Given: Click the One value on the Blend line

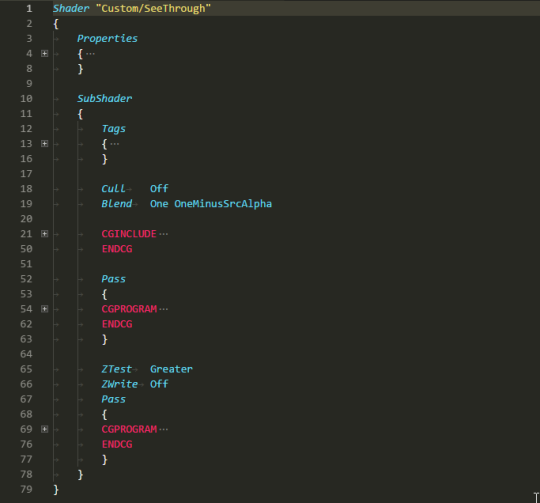Looking at the screenshot, I should 159,204.
